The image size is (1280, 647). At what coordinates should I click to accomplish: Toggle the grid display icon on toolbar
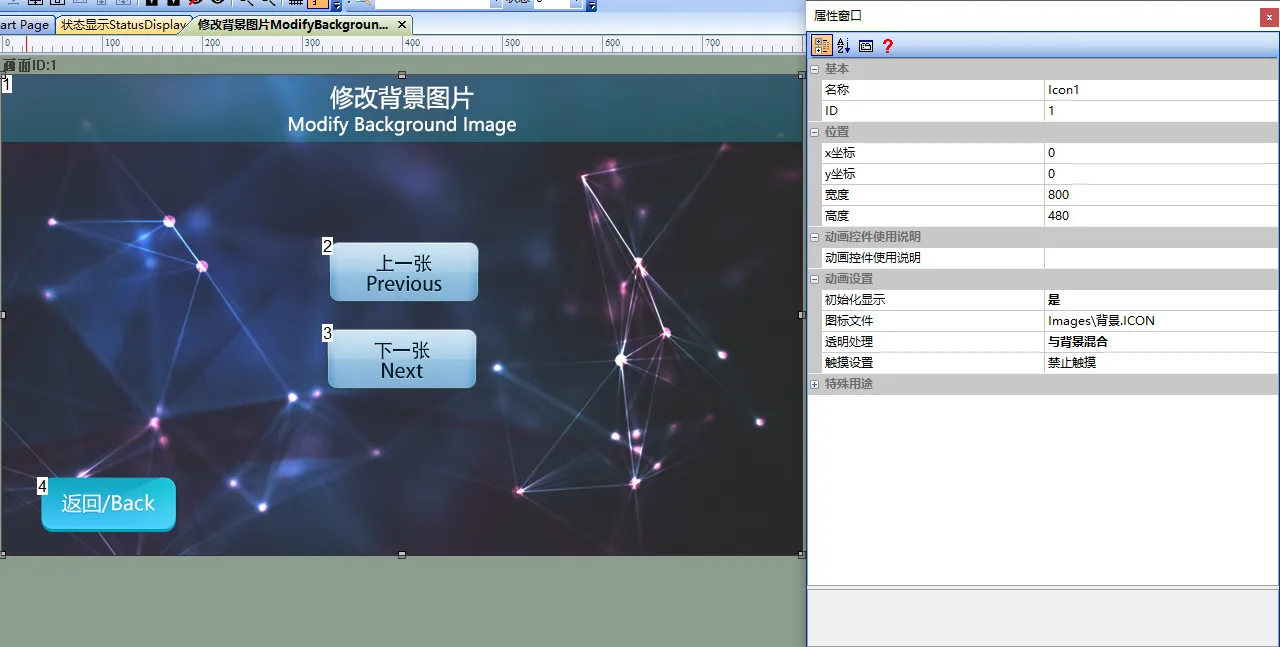[296, 4]
